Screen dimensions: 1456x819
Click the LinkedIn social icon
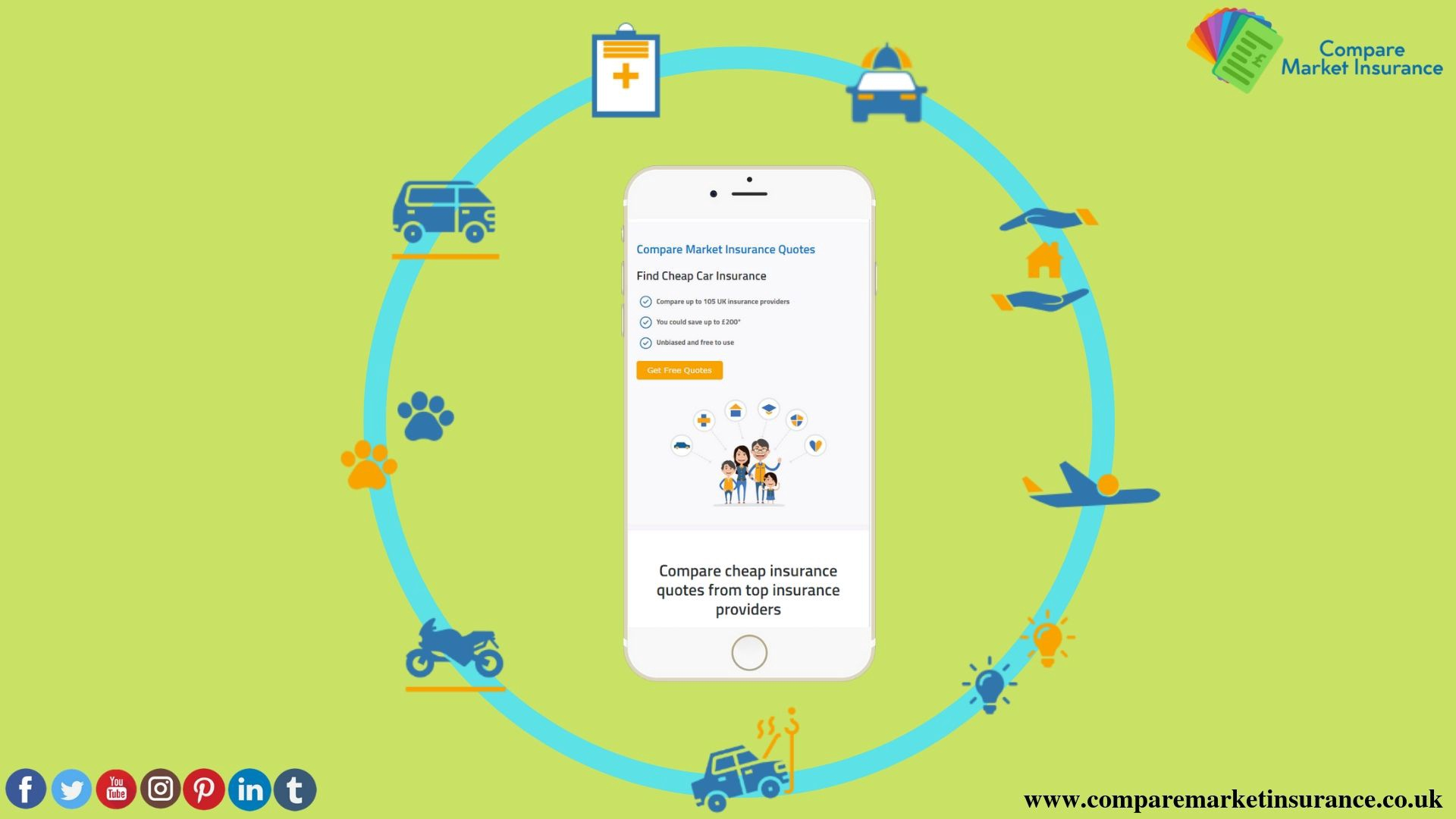click(x=250, y=789)
